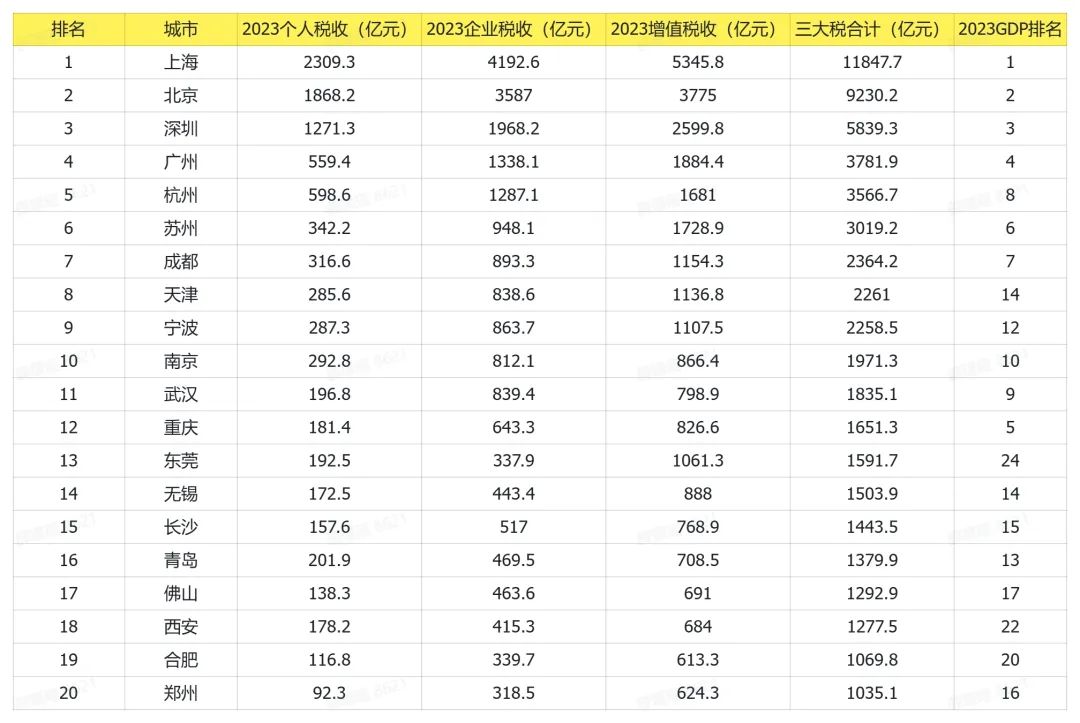Click Qingdao's personal tax 201.9

[329, 560]
